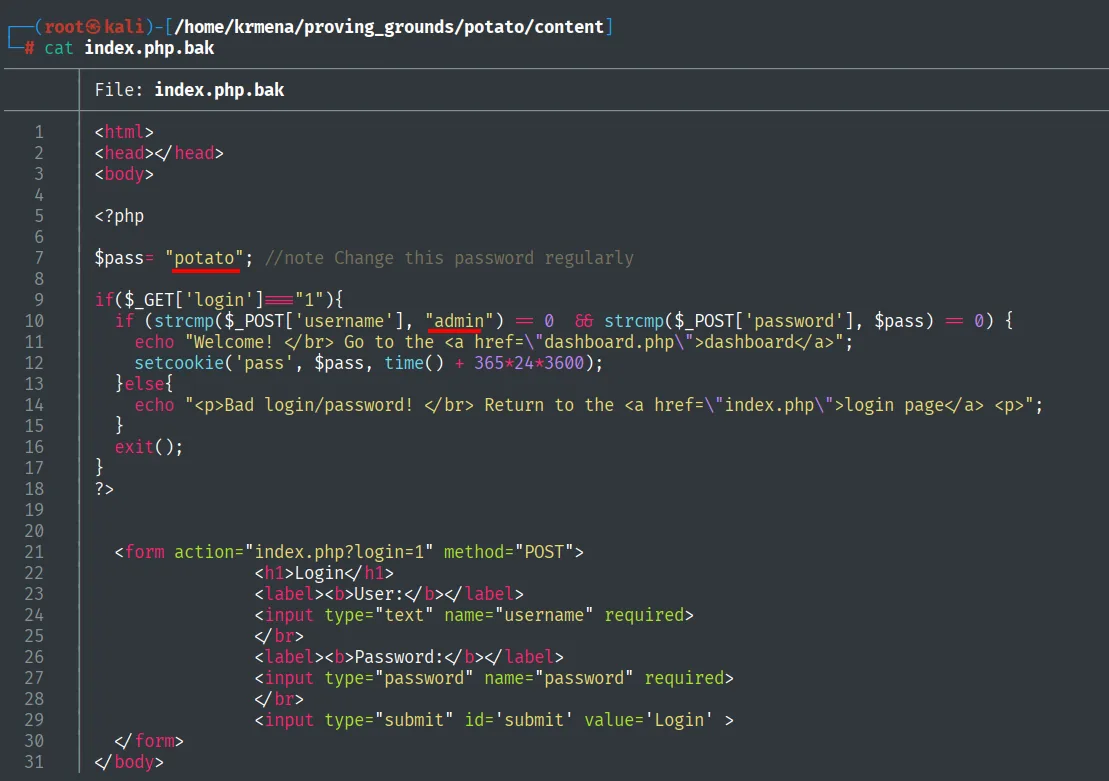Click the $pass variable on line 7
The image size is (1109, 781).
(119, 258)
